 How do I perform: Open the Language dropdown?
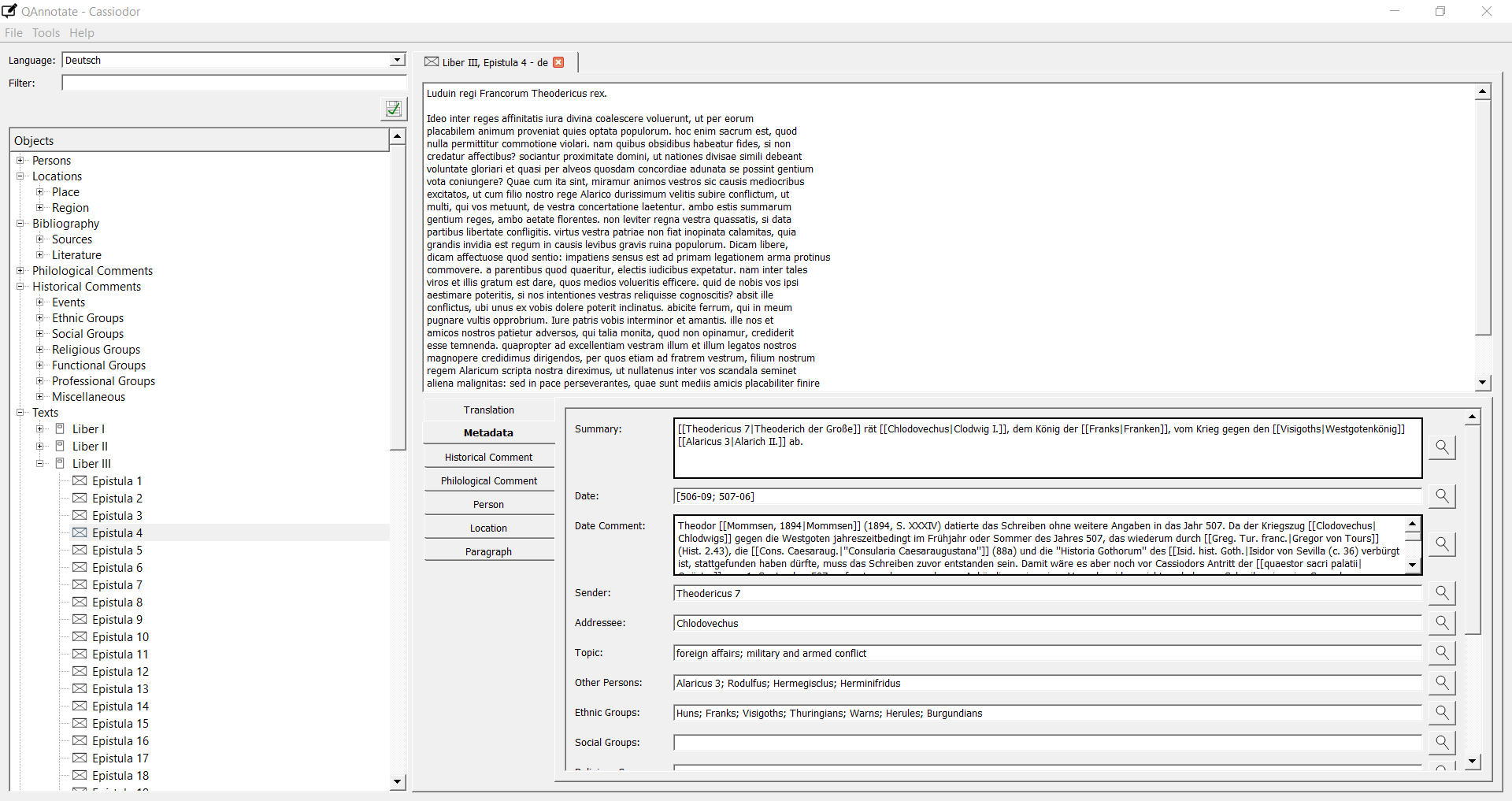(x=397, y=61)
